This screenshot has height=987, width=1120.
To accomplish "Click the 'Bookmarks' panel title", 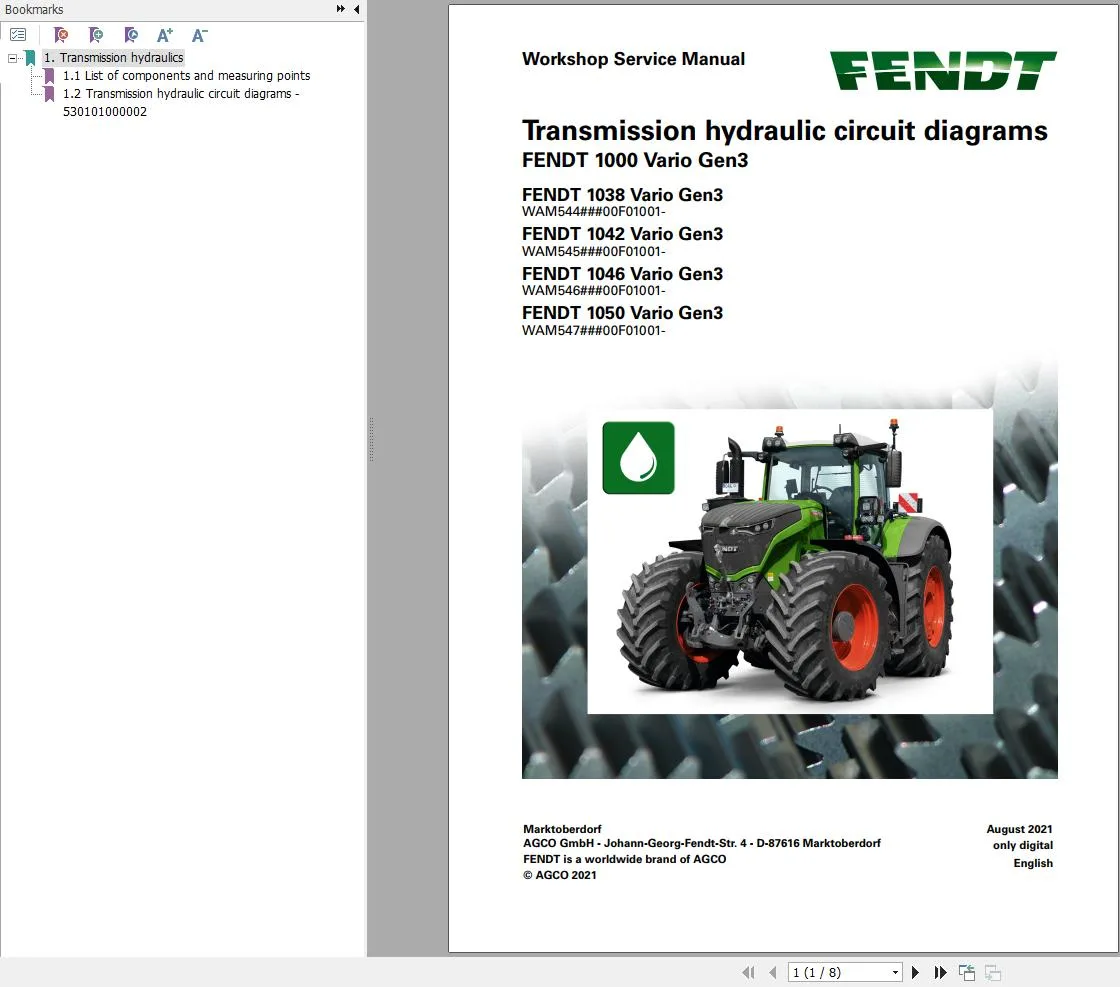I will [x=34, y=9].
